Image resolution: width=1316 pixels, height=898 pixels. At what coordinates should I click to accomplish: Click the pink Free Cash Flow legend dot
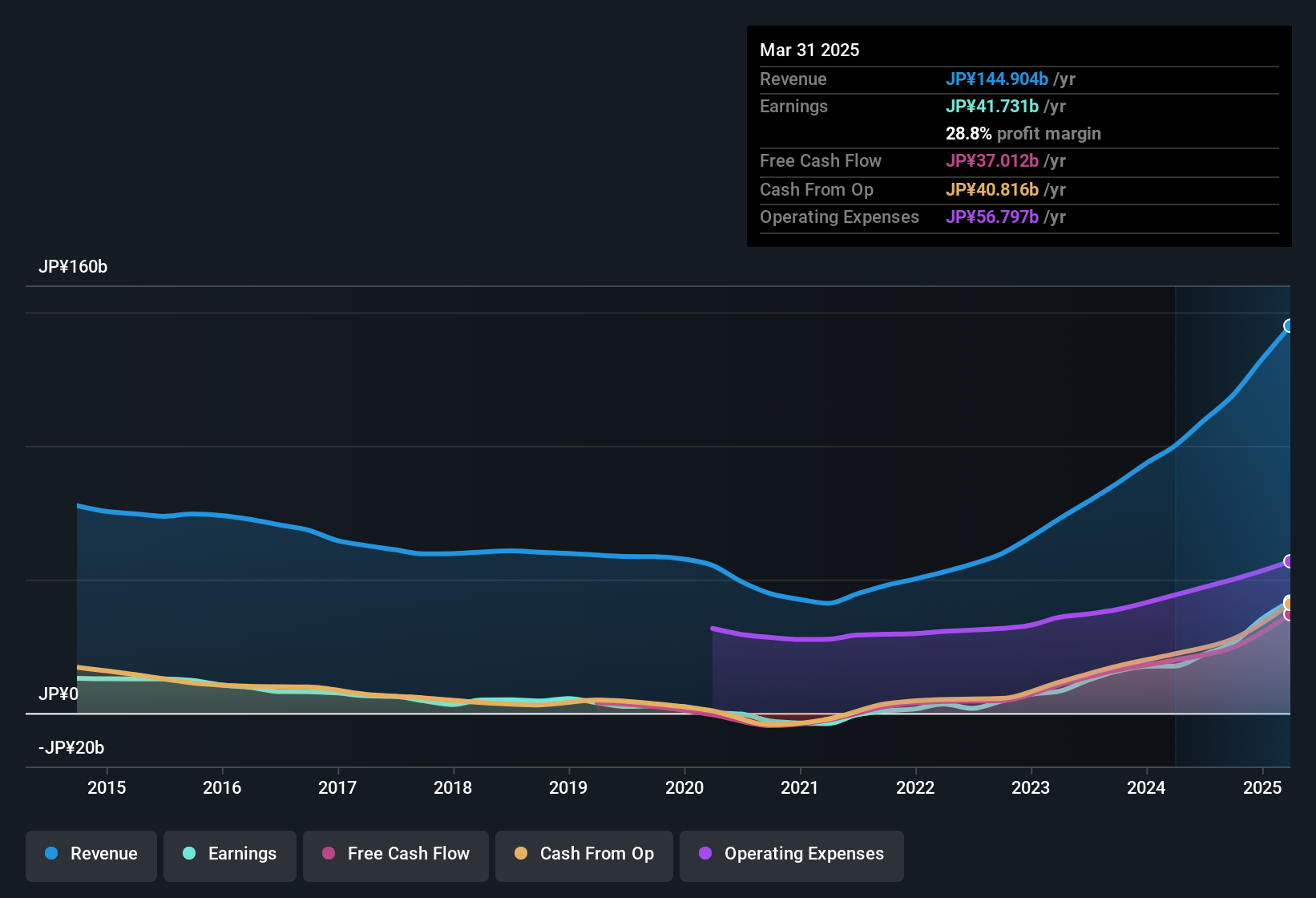click(x=329, y=853)
